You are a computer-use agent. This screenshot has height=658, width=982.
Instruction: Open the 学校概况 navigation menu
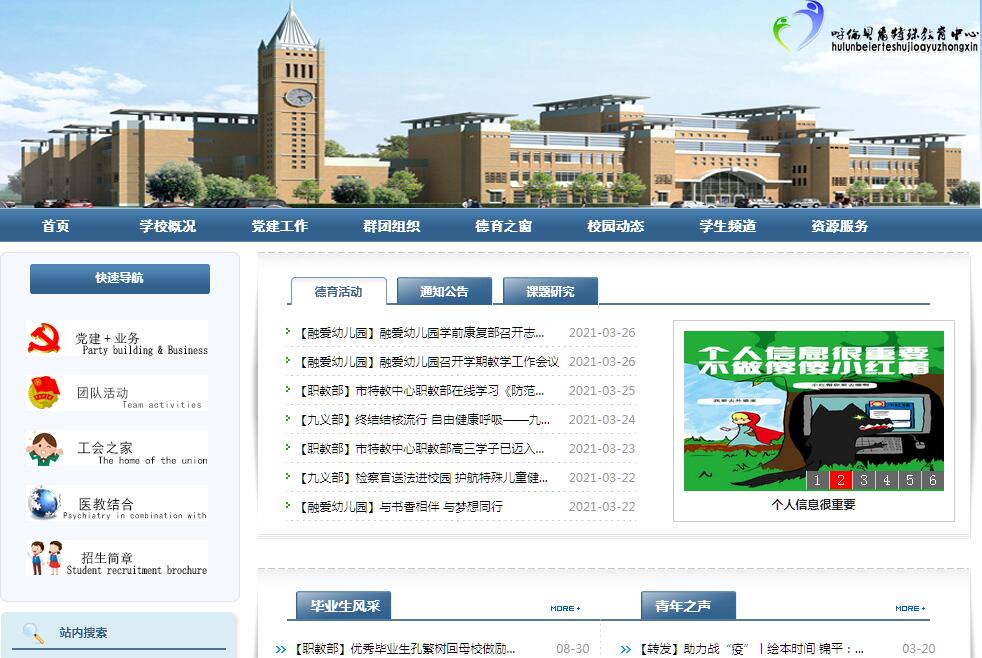pyautogui.click(x=168, y=226)
